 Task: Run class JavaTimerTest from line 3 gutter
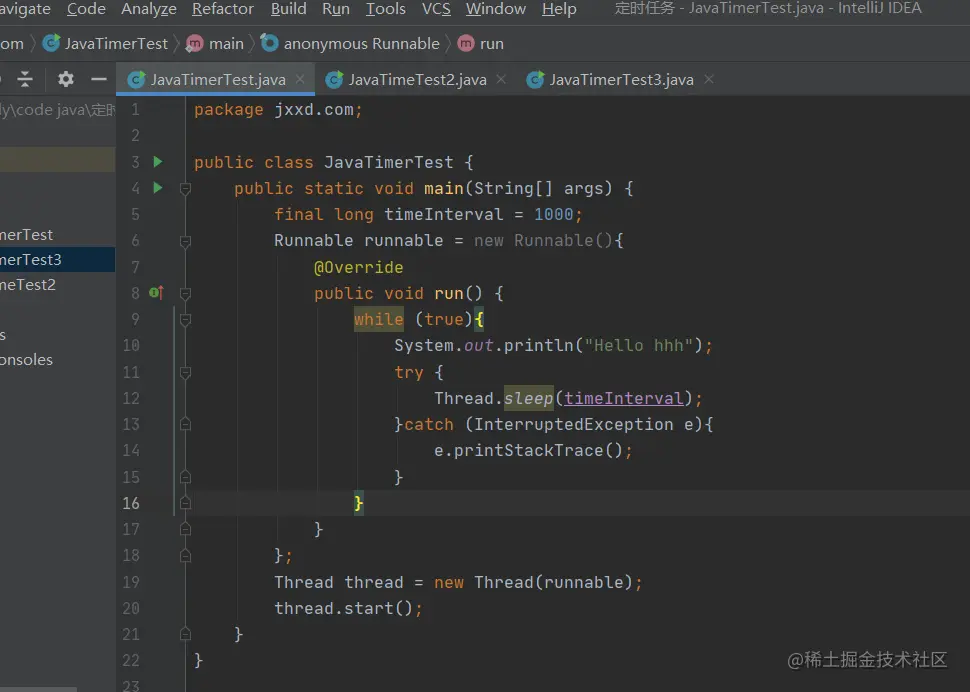coord(158,162)
